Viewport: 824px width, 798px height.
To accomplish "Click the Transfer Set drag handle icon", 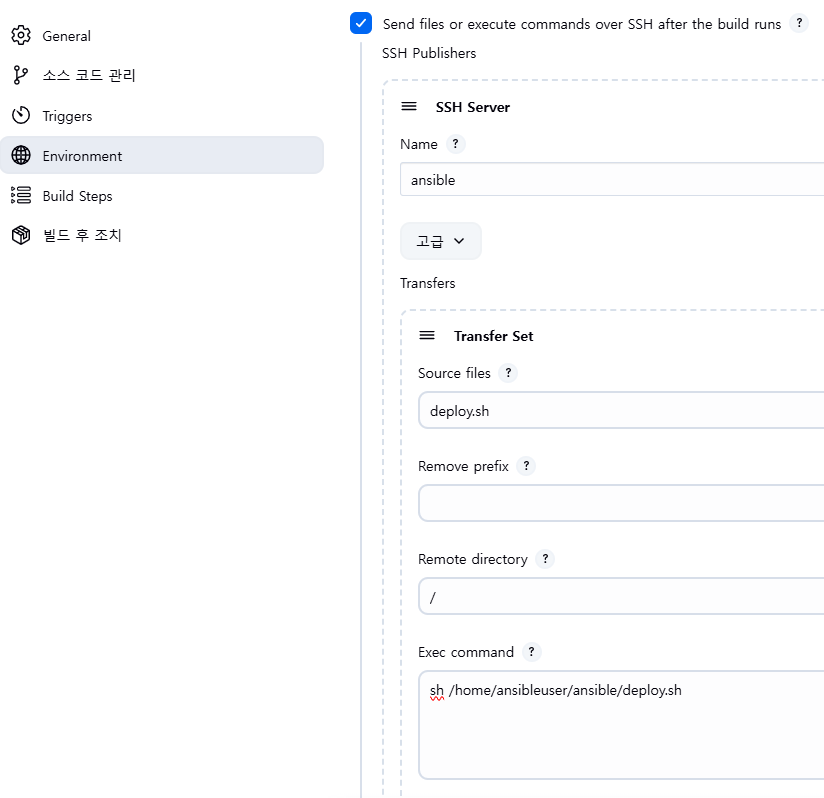I will [427, 335].
